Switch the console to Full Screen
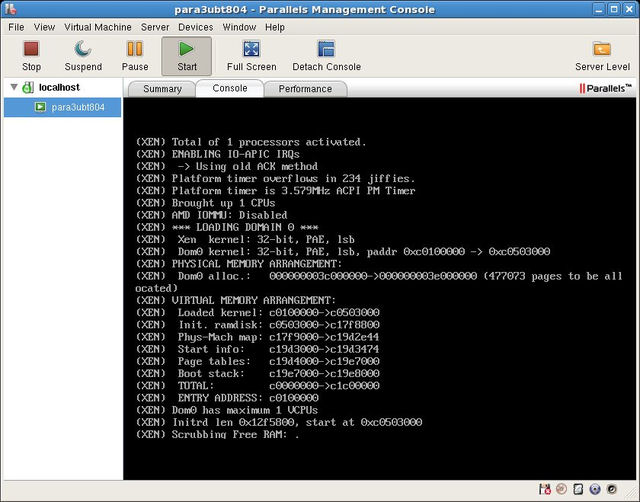Screen dimensions: 640x502 [251, 56]
